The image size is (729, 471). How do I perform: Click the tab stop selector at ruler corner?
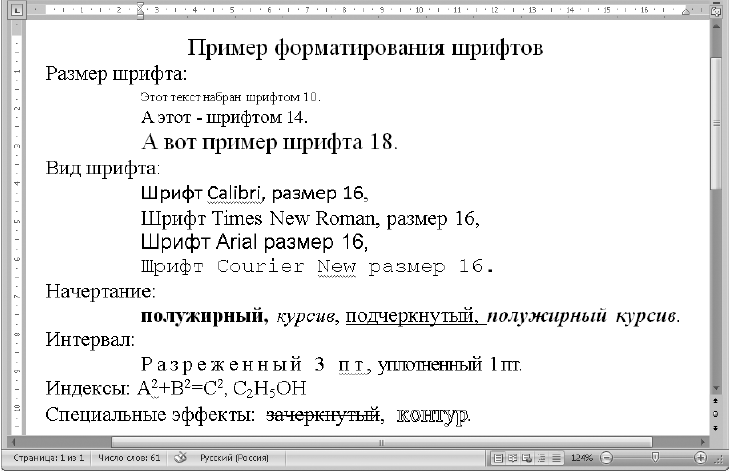pos(7,12)
